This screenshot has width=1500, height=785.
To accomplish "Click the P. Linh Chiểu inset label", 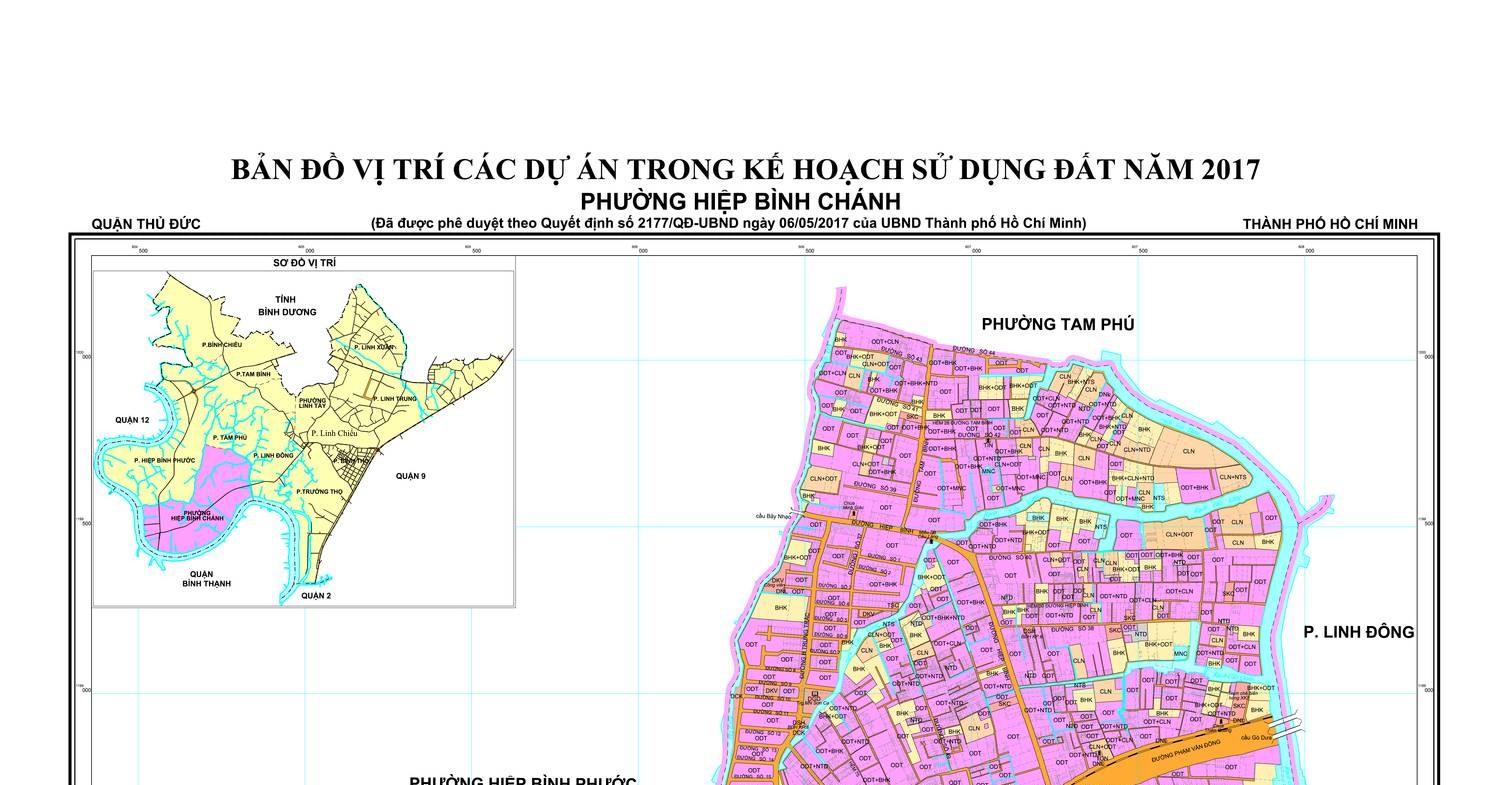I will tap(333, 433).
